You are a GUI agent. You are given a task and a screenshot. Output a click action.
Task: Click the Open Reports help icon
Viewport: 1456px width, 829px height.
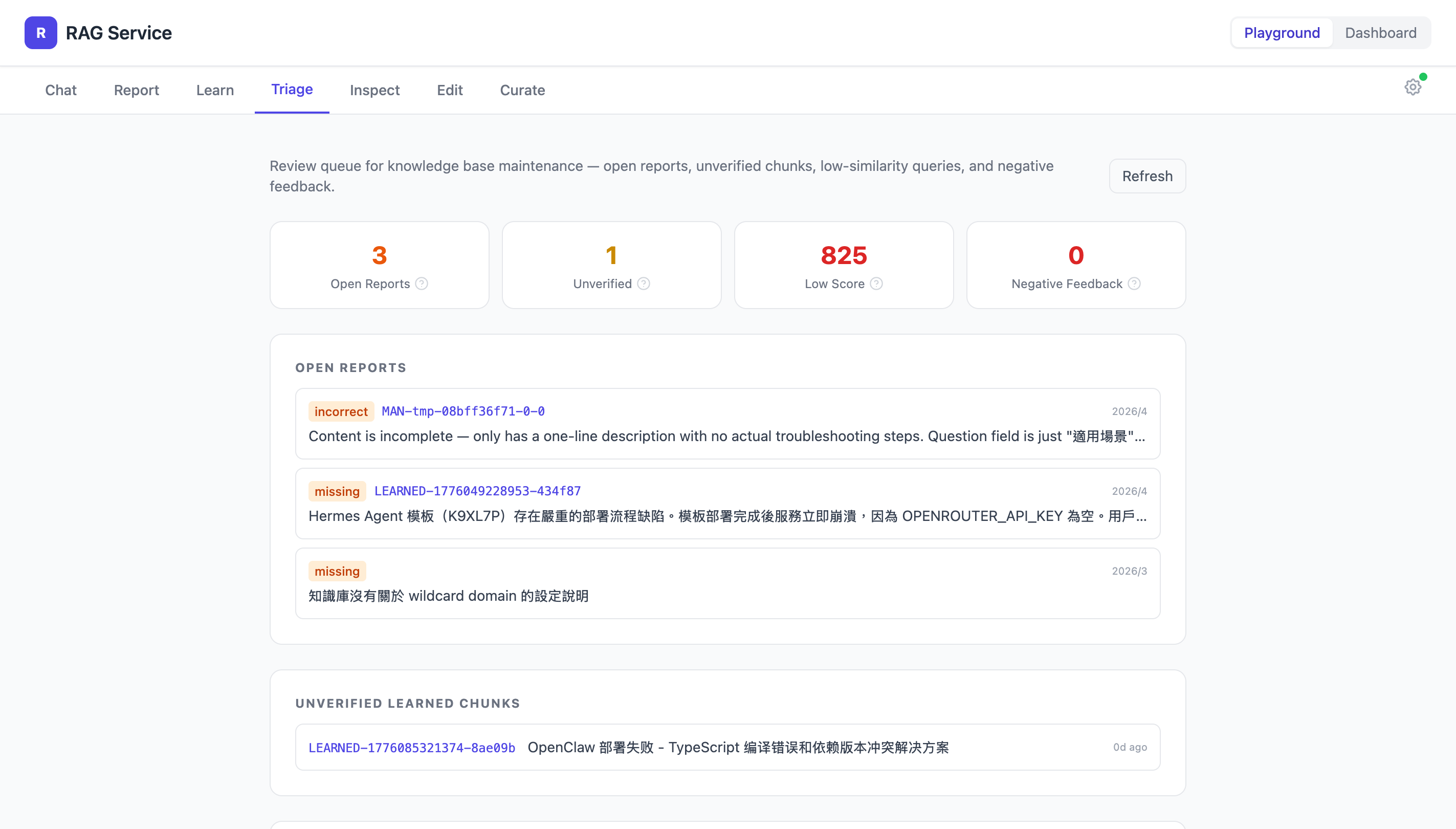[421, 283]
